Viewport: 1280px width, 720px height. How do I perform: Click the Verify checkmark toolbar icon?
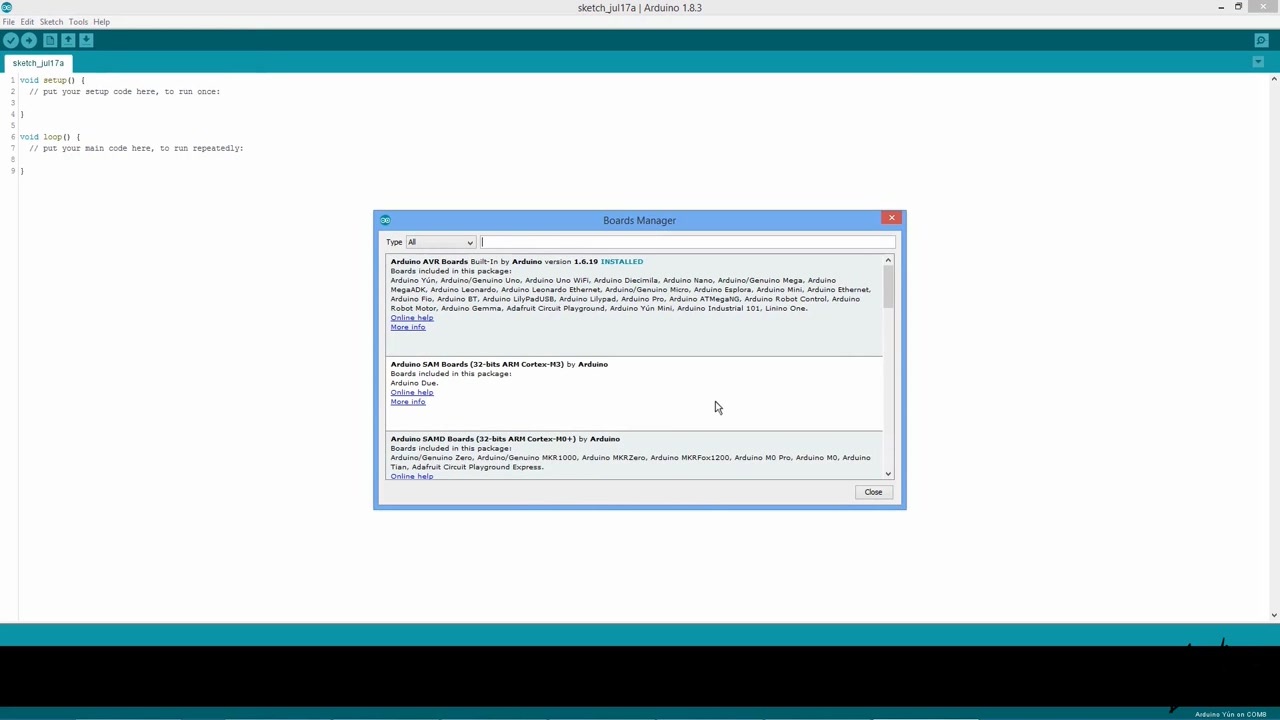[x=10, y=40]
